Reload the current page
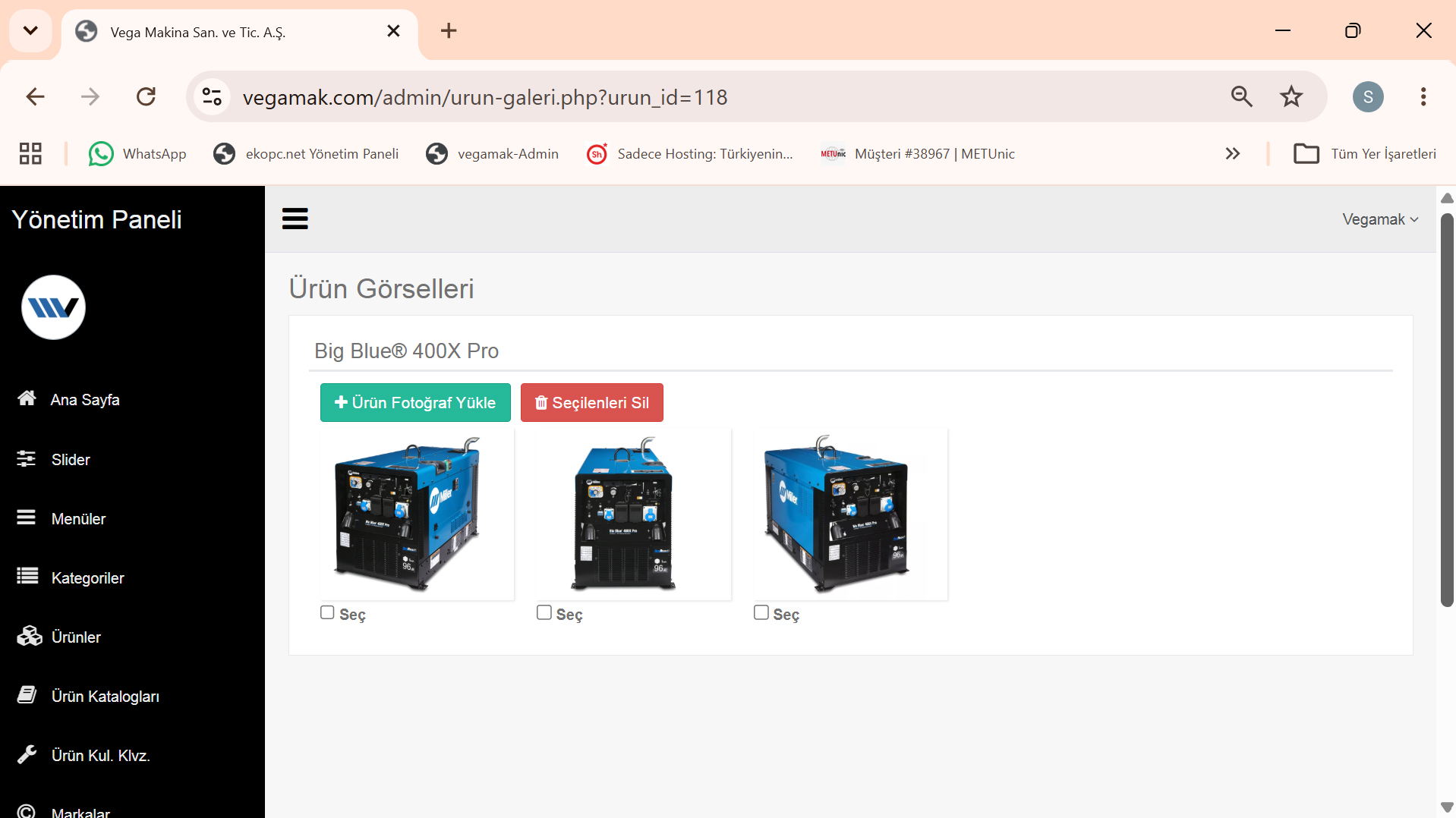Viewport: 1456px width, 818px height. point(146,96)
